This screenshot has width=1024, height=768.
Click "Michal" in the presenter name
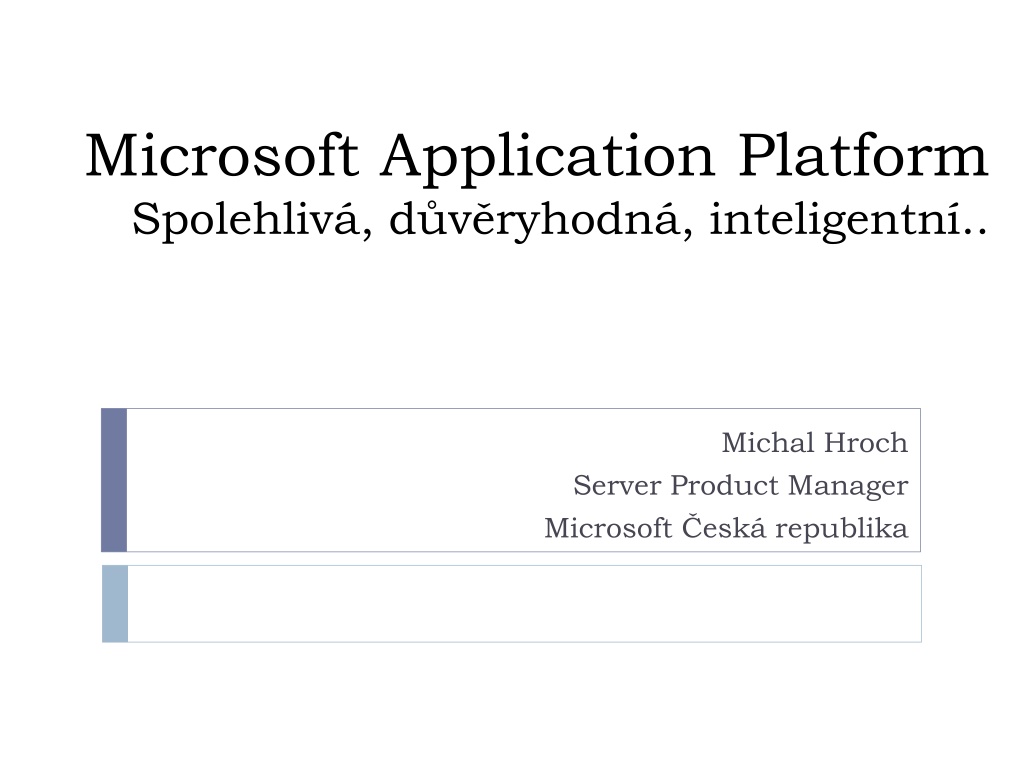click(x=767, y=443)
